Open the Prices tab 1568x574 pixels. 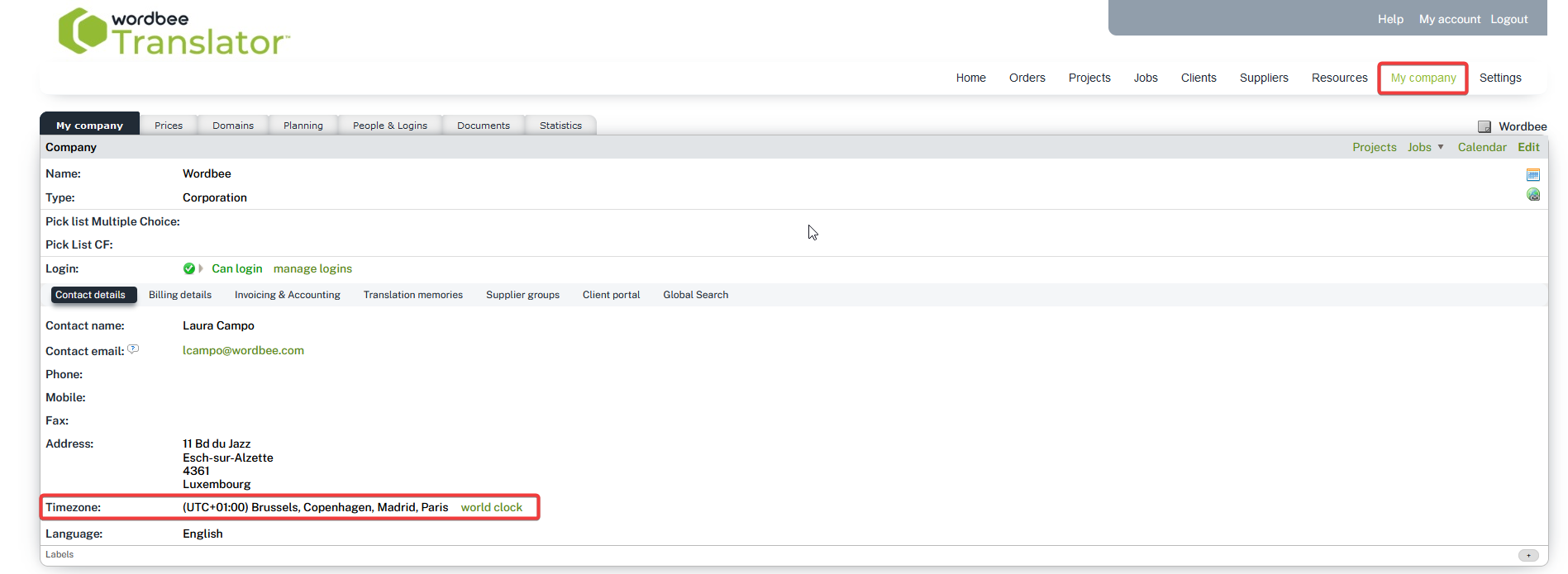point(169,126)
